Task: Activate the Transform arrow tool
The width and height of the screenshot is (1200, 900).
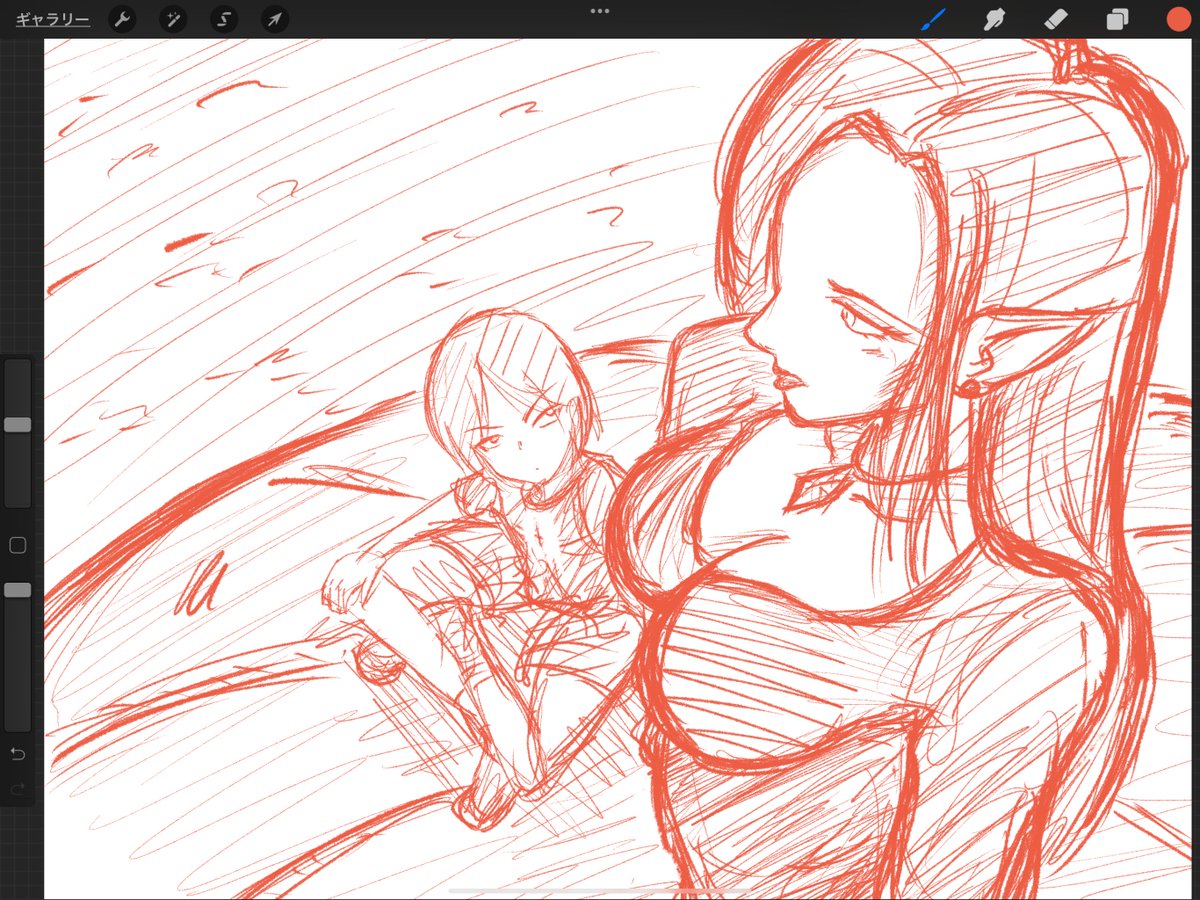Action: [275, 19]
